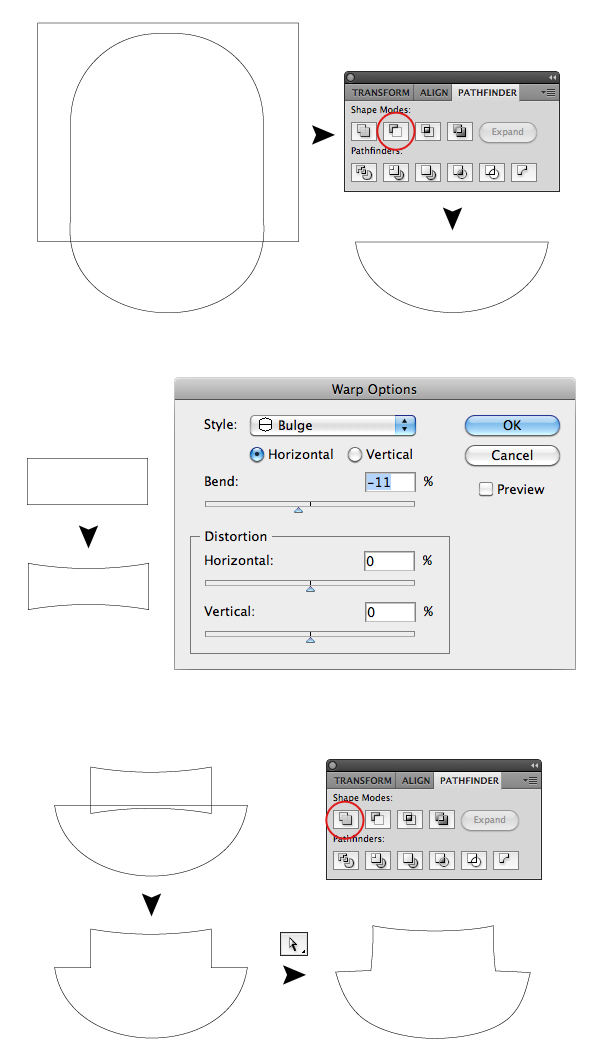Screen dimensions: 600x1062
Task: Click Crop in the bottom Pathfinder panel
Action: point(440,860)
